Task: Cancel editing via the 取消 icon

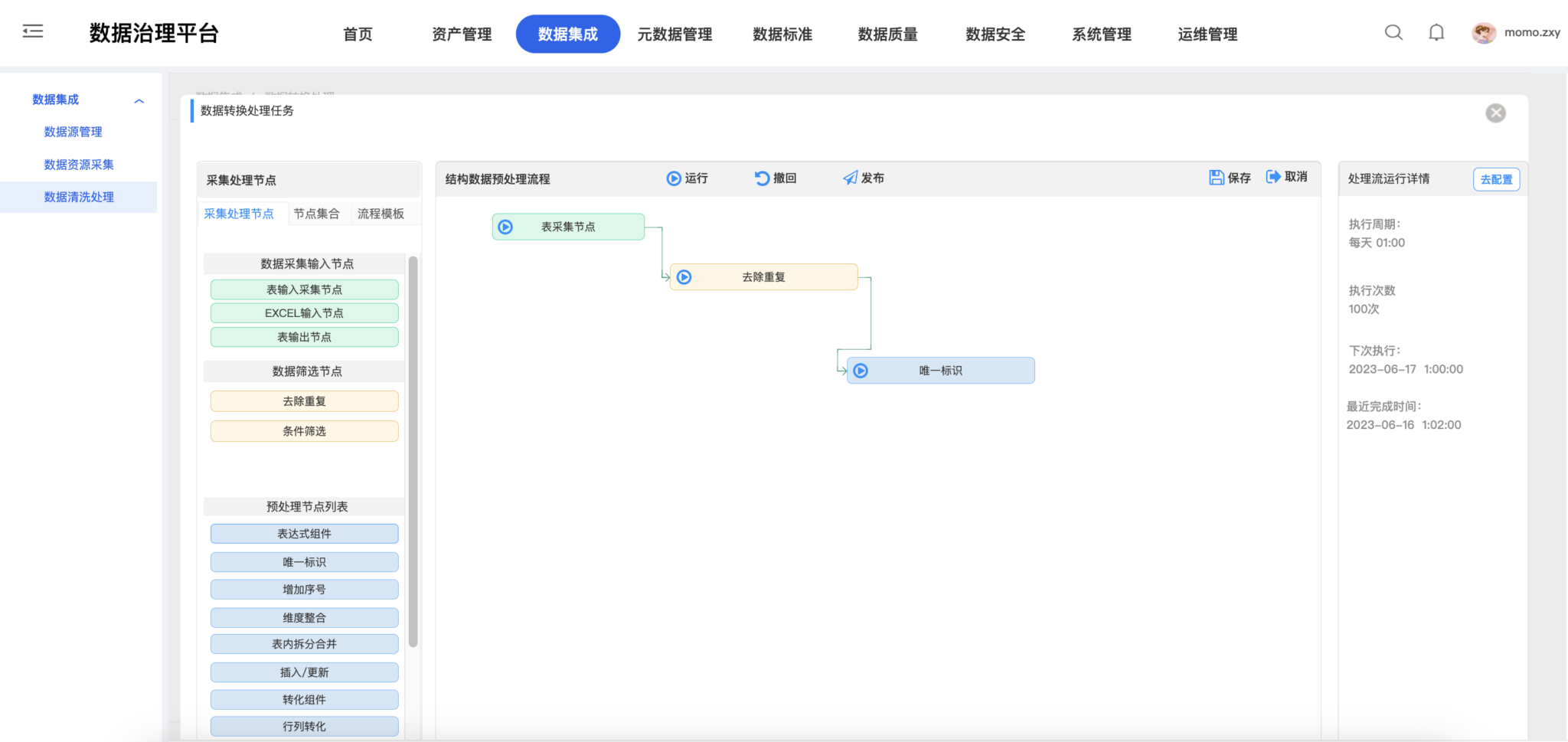Action: 1272,176
